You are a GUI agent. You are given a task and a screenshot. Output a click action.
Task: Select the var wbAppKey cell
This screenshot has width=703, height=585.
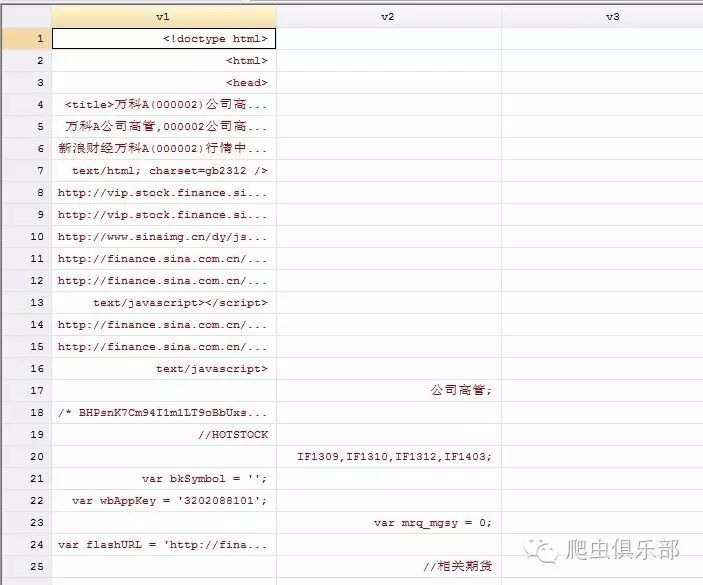tap(164, 500)
